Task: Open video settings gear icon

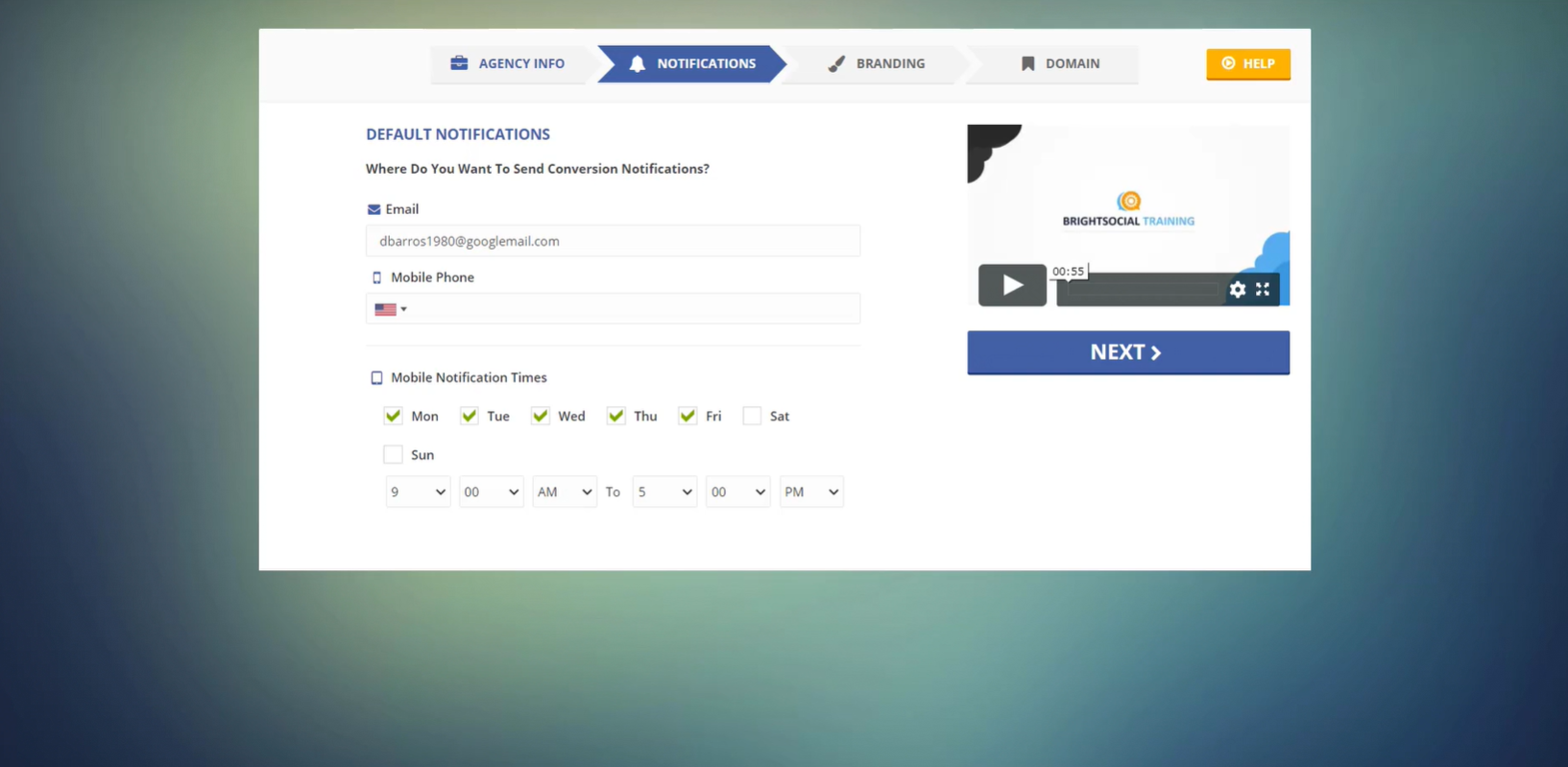Action: point(1238,289)
